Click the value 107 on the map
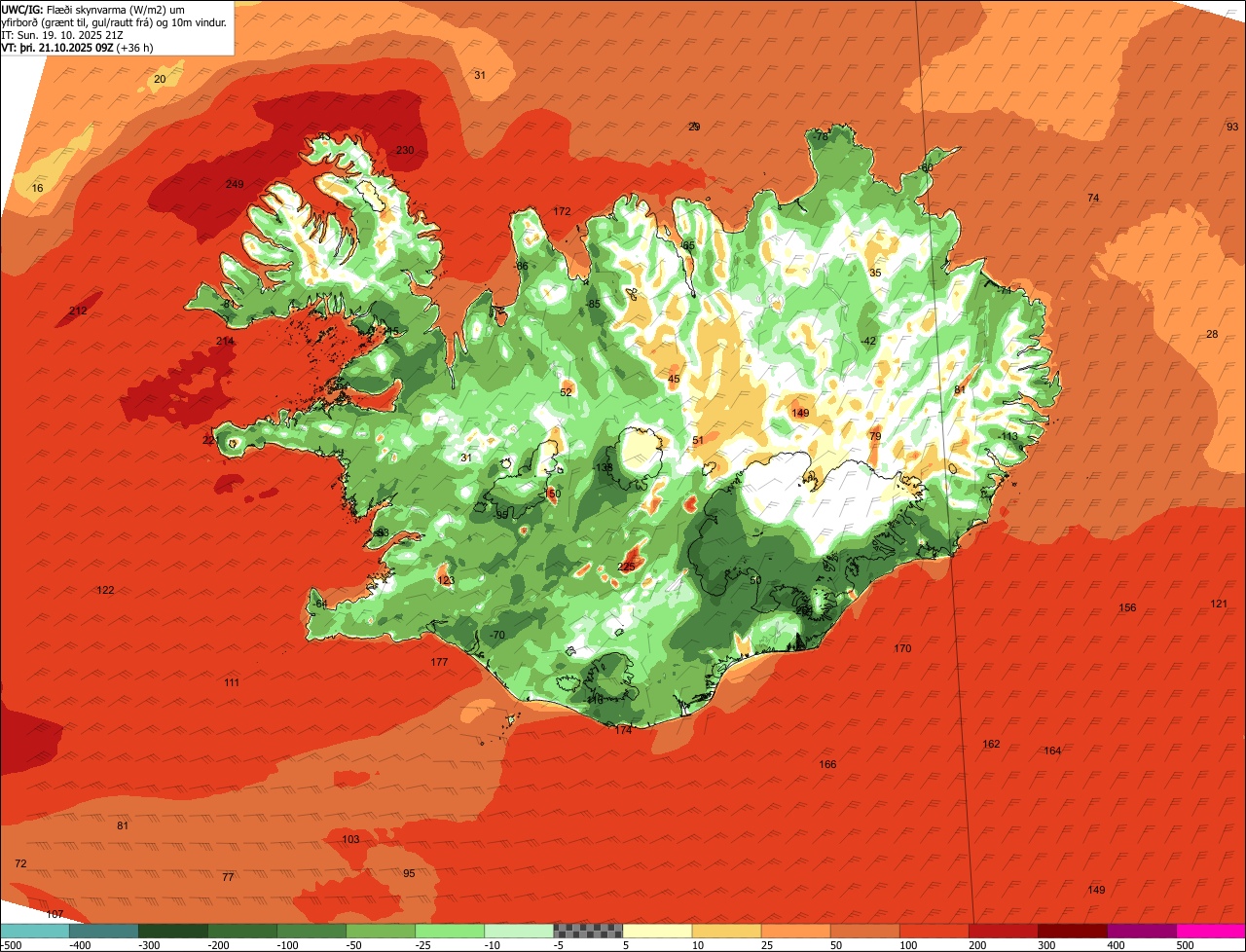The height and width of the screenshot is (952, 1246). 55,914
